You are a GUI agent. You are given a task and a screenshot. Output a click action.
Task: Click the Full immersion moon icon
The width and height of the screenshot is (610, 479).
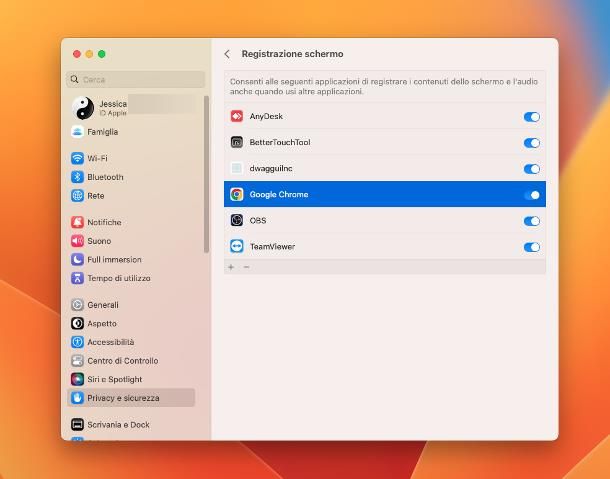click(77, 260)
